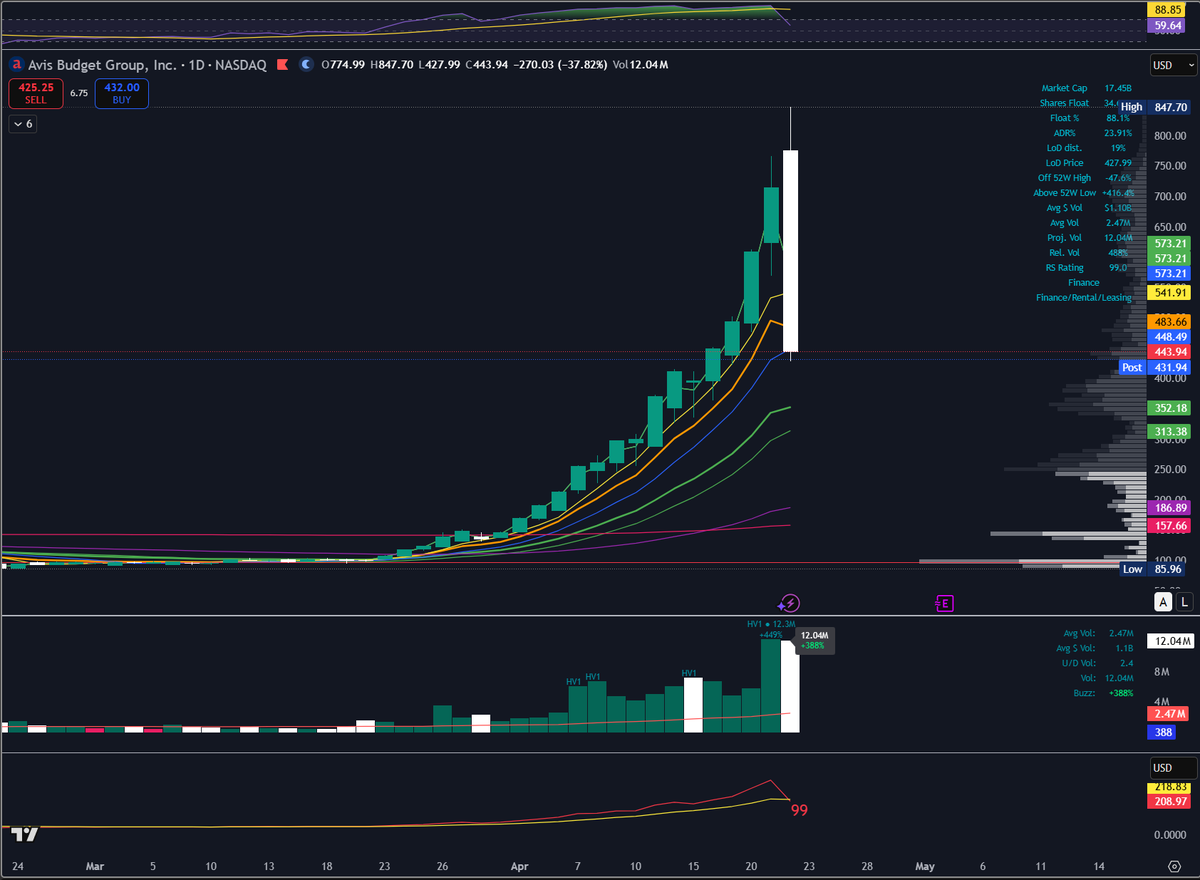Click the moon post-market session icon
The image size is (1200, 880).
tap(306, 65)
